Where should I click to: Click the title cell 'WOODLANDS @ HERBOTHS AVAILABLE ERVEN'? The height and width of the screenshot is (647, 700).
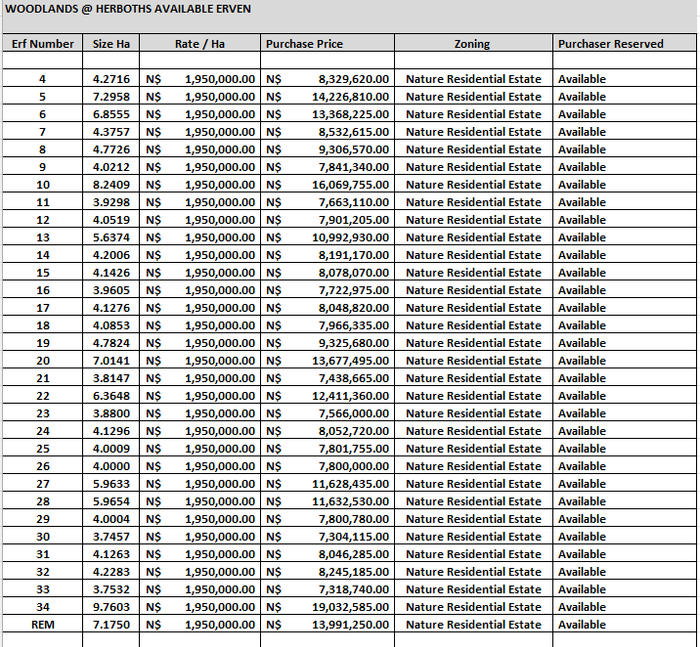coord(128,9)
